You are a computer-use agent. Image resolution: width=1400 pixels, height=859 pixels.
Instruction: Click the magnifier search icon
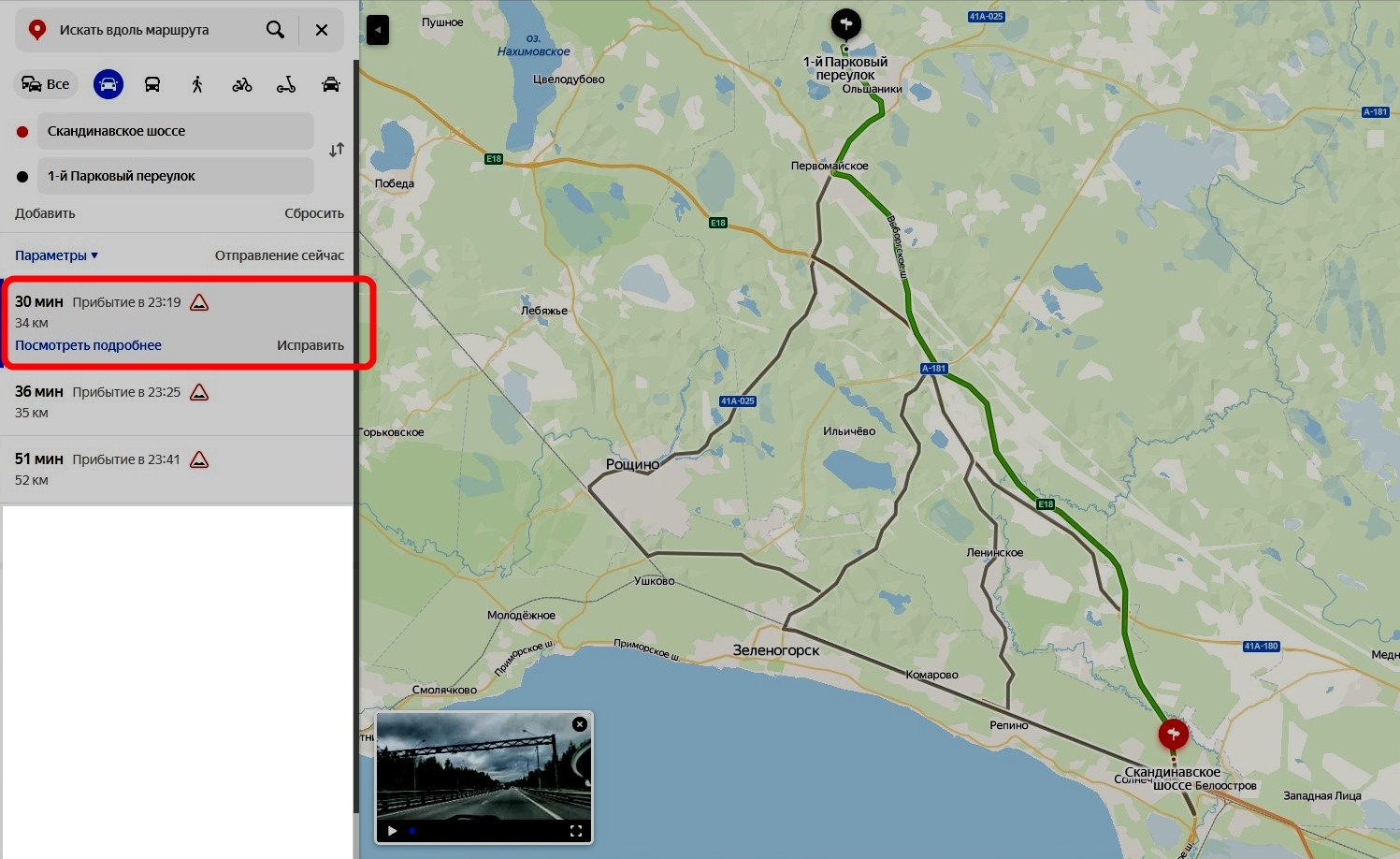(275, 30)
